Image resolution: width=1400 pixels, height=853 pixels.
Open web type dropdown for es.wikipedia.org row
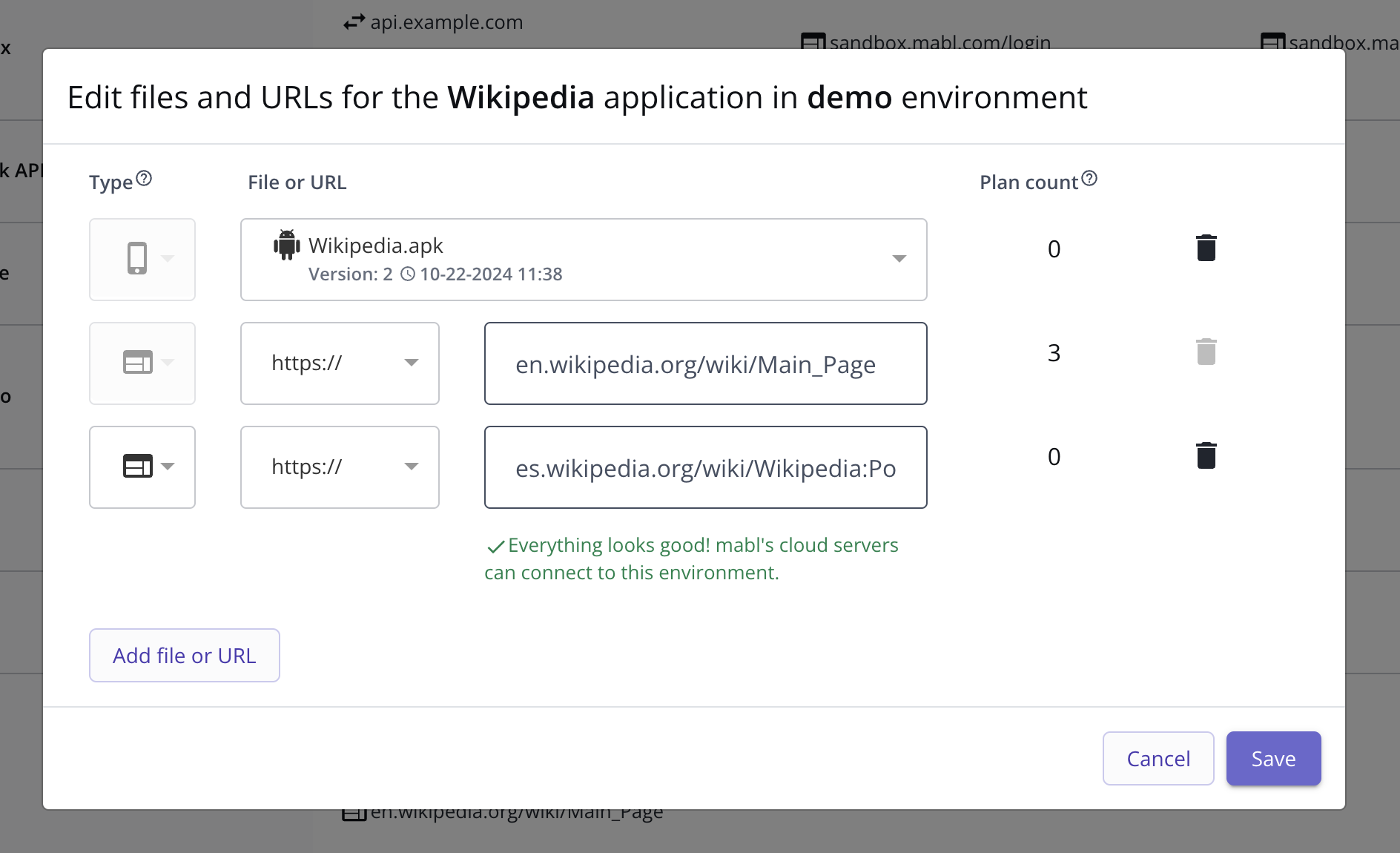point(142,467)
